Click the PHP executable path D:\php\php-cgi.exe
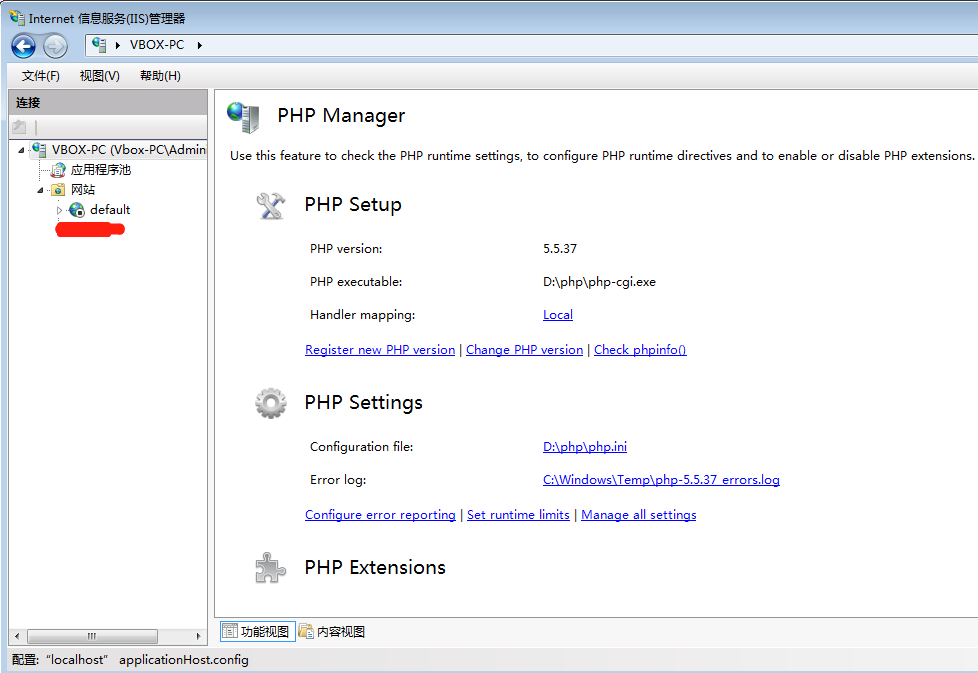 (x=599, y=281)
